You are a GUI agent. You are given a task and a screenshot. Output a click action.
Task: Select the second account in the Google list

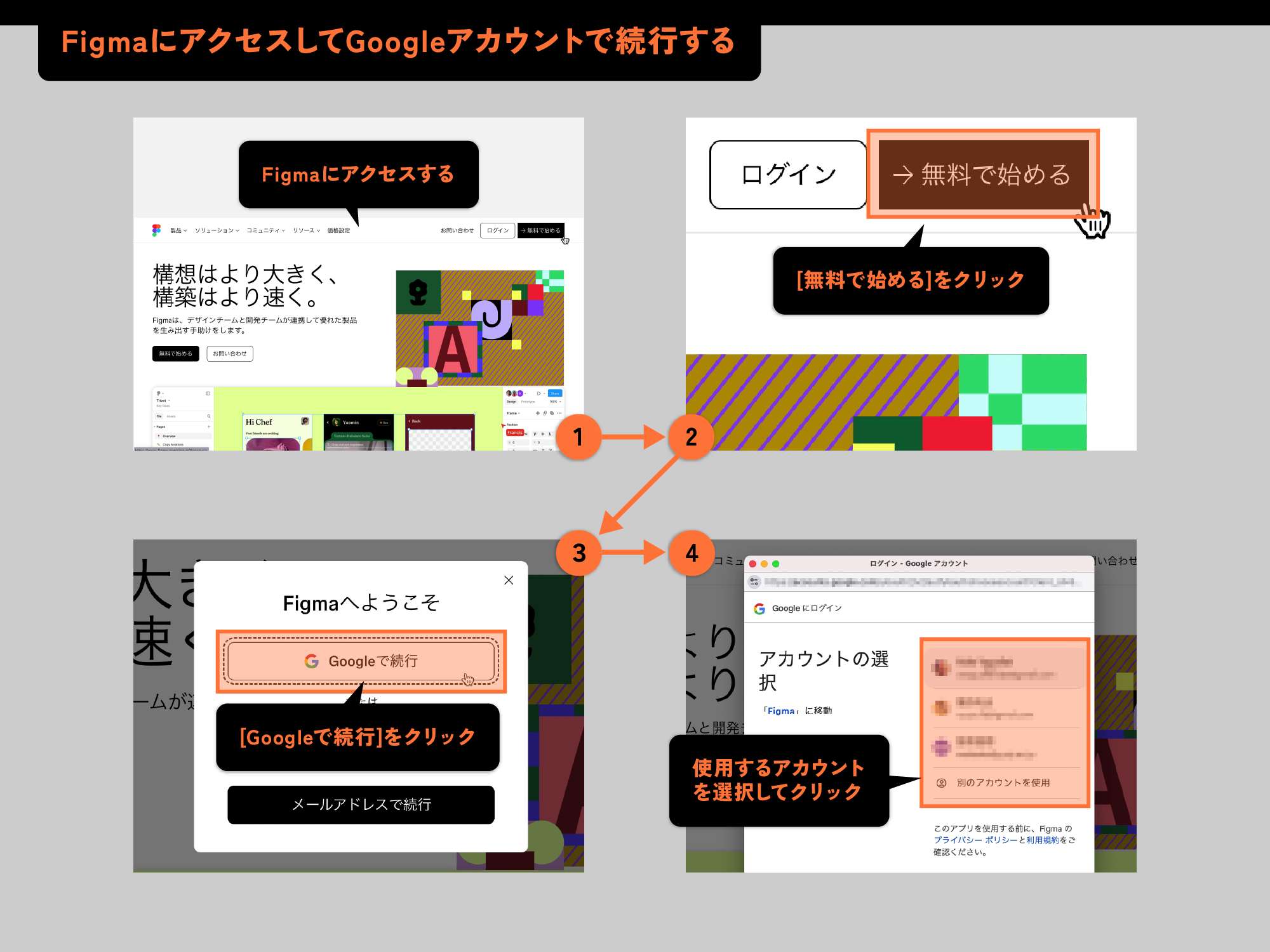[1005, 708]
